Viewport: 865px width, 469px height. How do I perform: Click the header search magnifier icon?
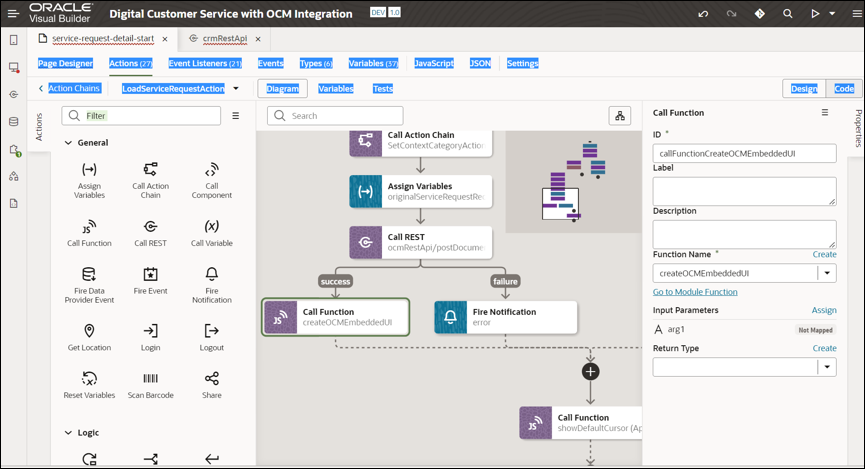click(788, 14)
